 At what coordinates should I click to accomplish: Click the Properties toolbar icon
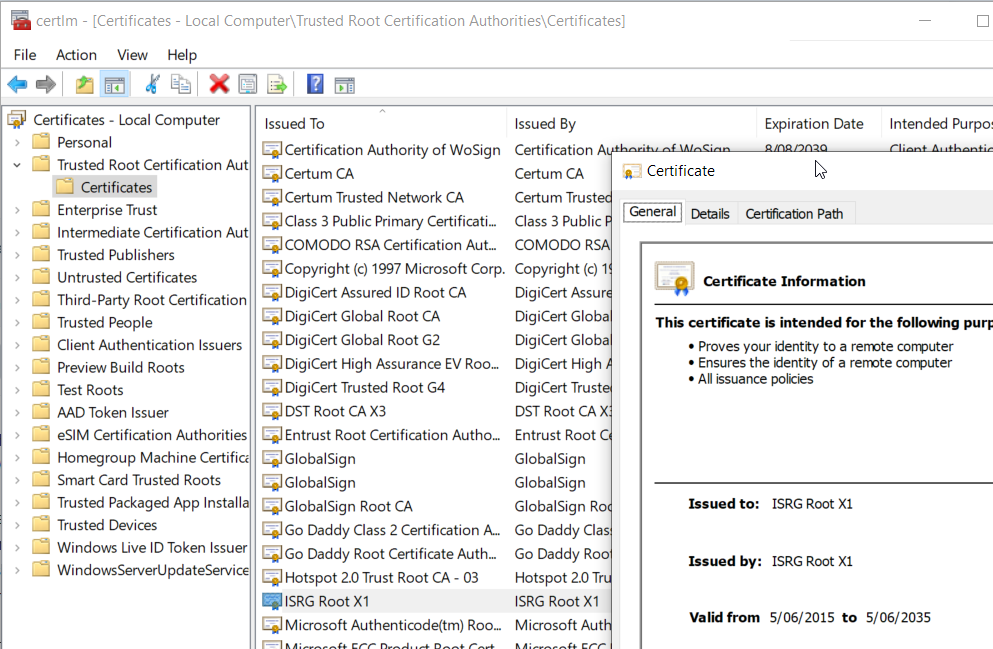[x=248, y=84]
